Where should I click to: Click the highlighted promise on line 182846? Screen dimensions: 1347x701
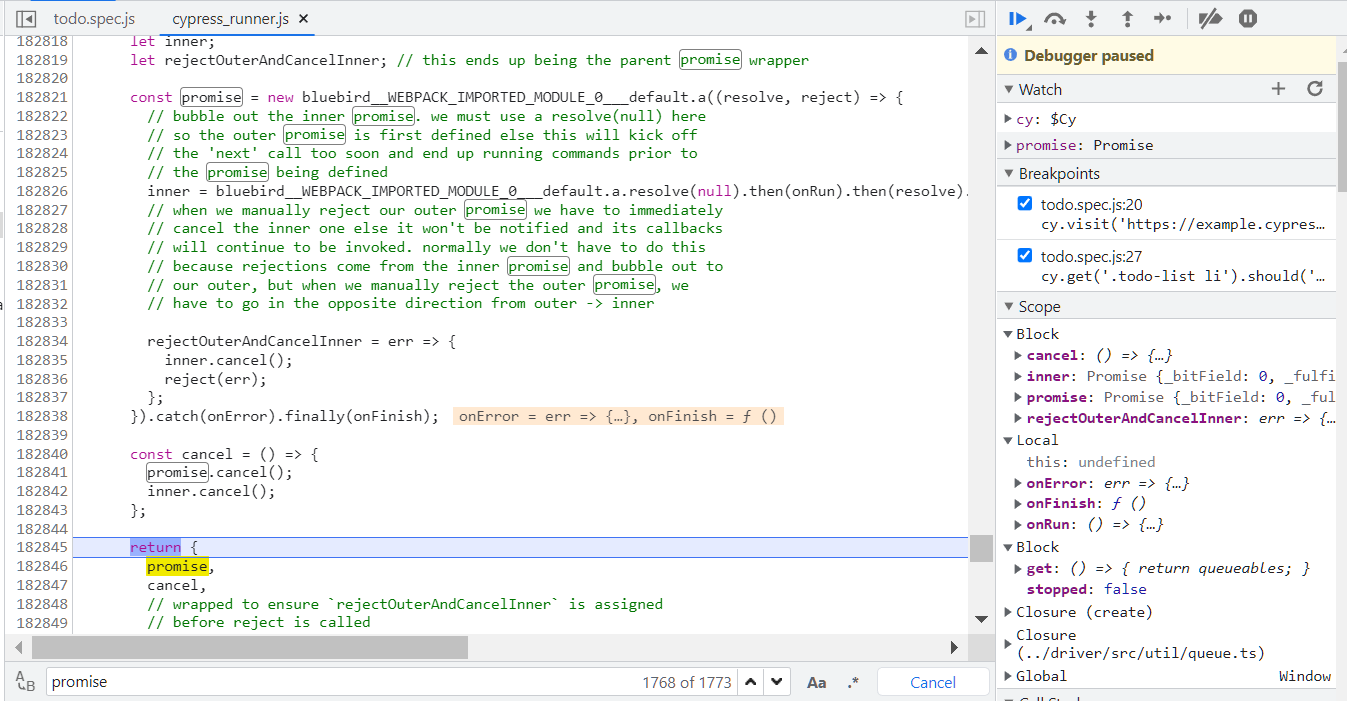178,566
